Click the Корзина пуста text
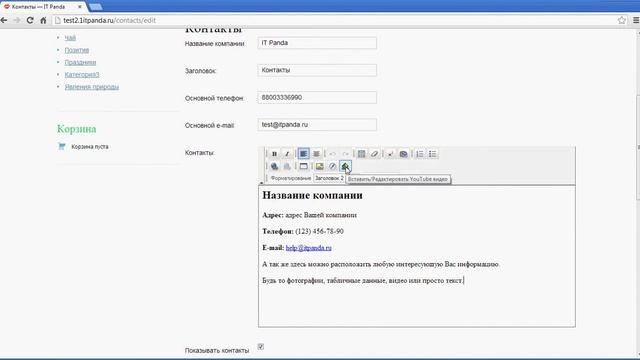640x360 pixels. (x=90, y=147)
